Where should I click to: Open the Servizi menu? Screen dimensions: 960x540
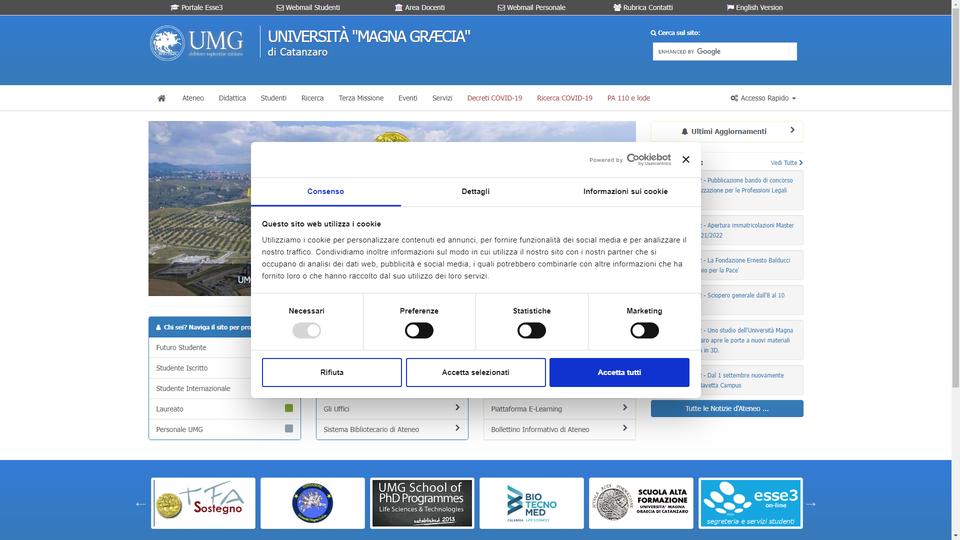click(x=442, y=98)
